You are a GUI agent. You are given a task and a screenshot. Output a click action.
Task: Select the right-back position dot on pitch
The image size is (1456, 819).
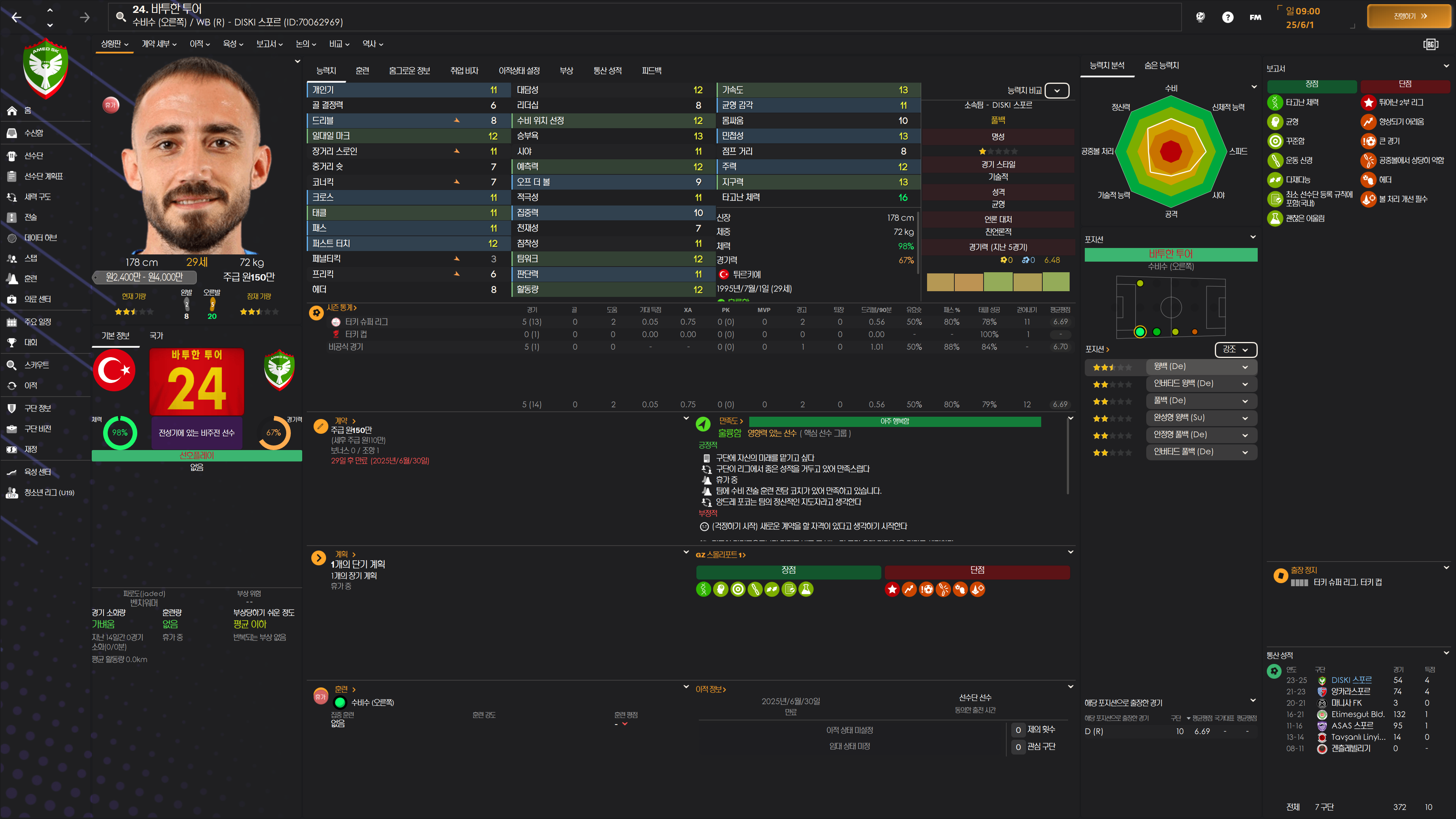(1139, 332)
